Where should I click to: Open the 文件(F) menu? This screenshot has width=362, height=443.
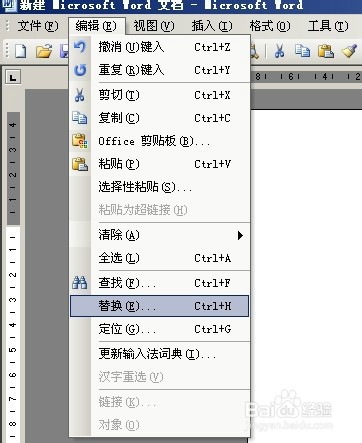37,26
